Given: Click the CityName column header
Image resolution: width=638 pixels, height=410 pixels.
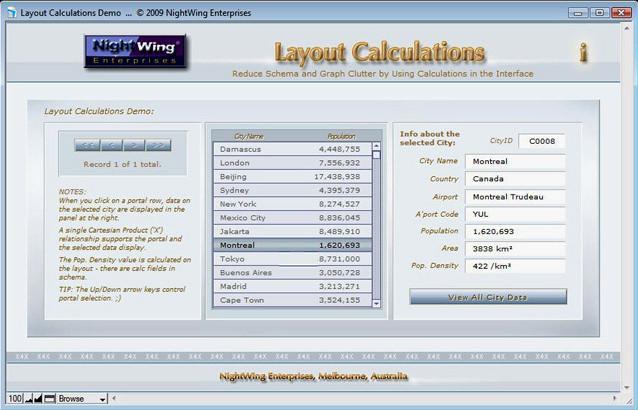Looking at the screenshot, I should pos(249,136).
